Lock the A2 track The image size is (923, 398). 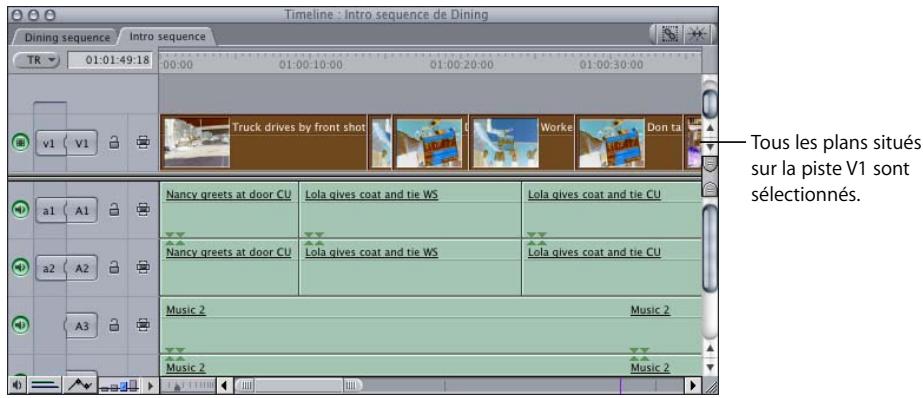coord(115,267)
